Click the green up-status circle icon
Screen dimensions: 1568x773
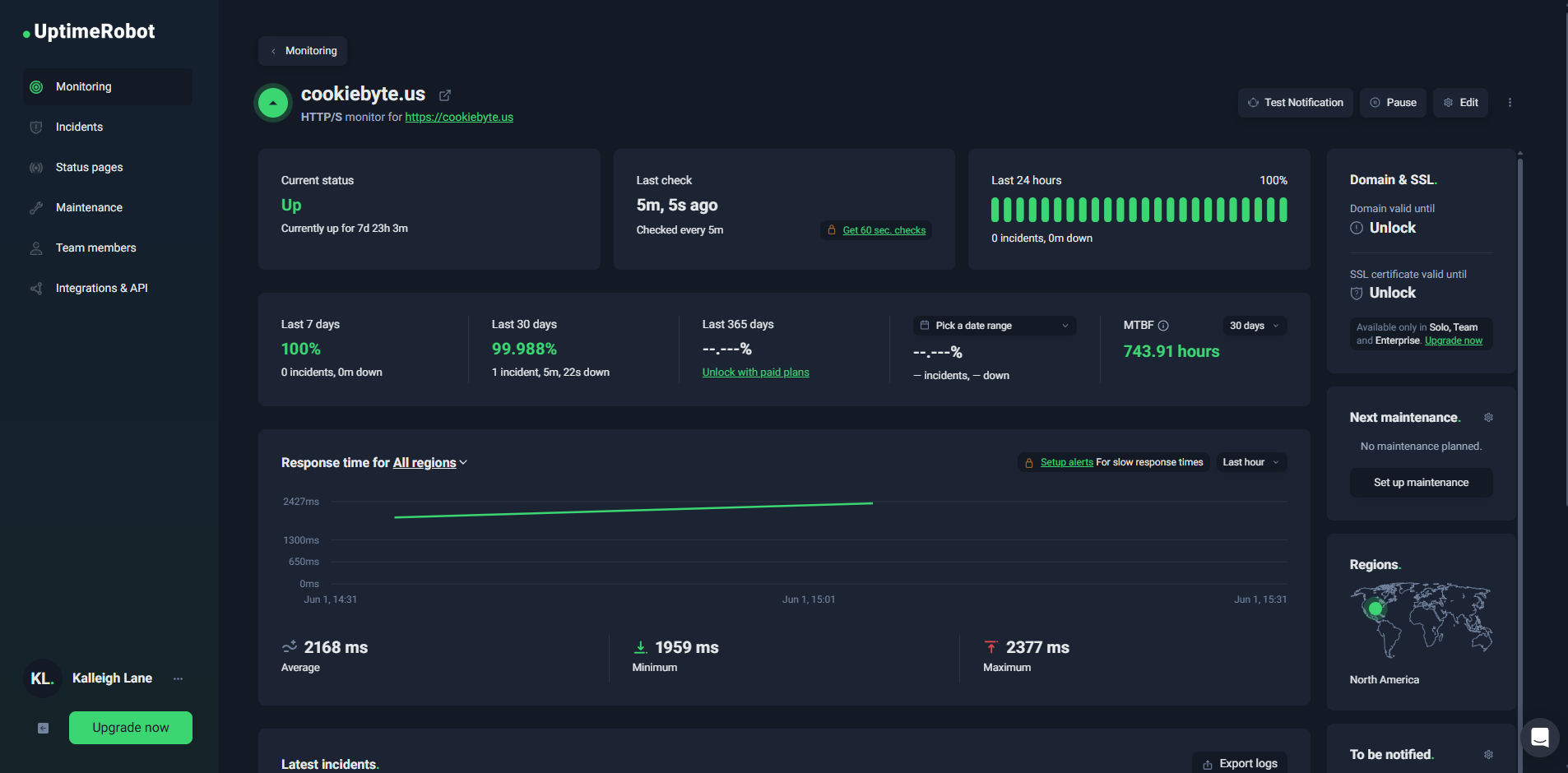coord(273,103)
